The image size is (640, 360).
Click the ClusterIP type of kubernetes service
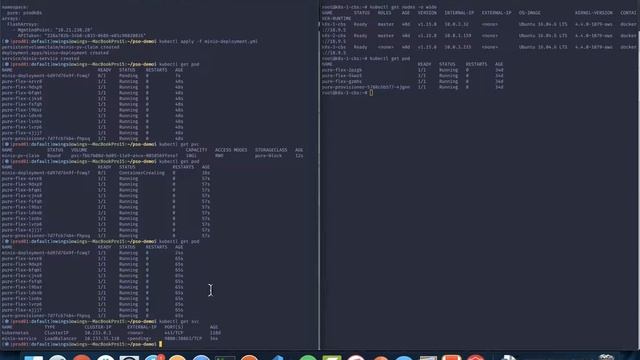(x=56, y=333)
